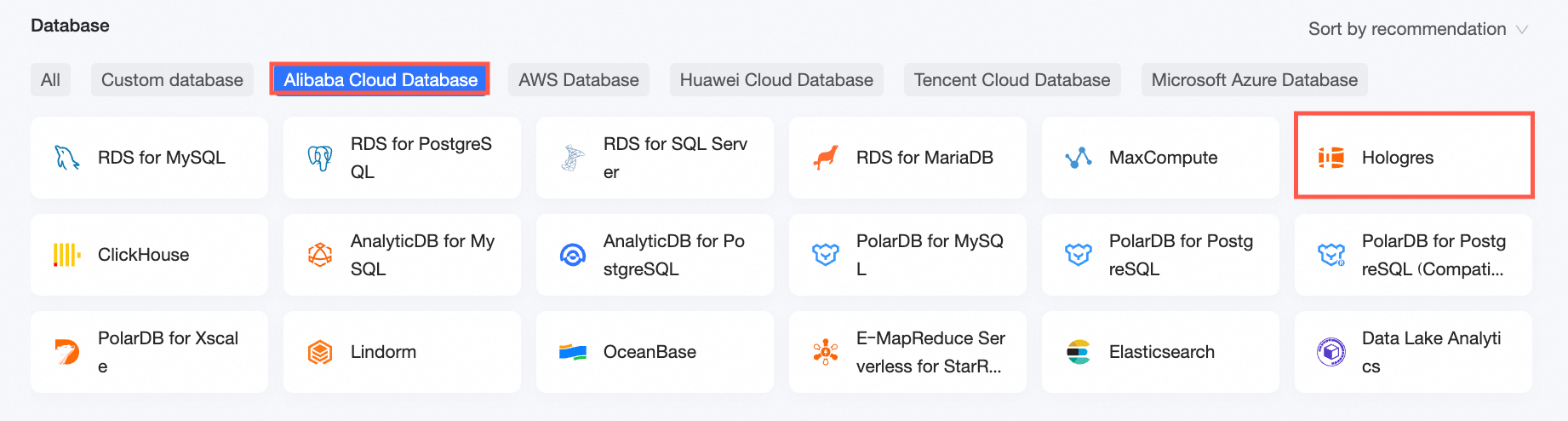Image resolution: width=1568 pixels, height=421 pixels.
Task: Click the Elasticsearch logo icon
Action: pos(1078,352)
